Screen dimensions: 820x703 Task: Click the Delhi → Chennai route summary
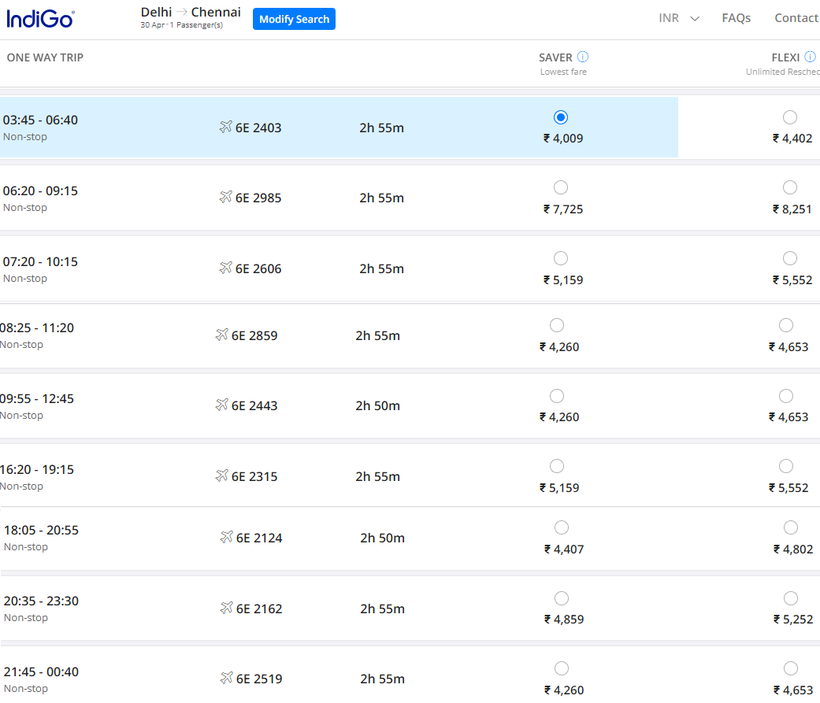190,12
